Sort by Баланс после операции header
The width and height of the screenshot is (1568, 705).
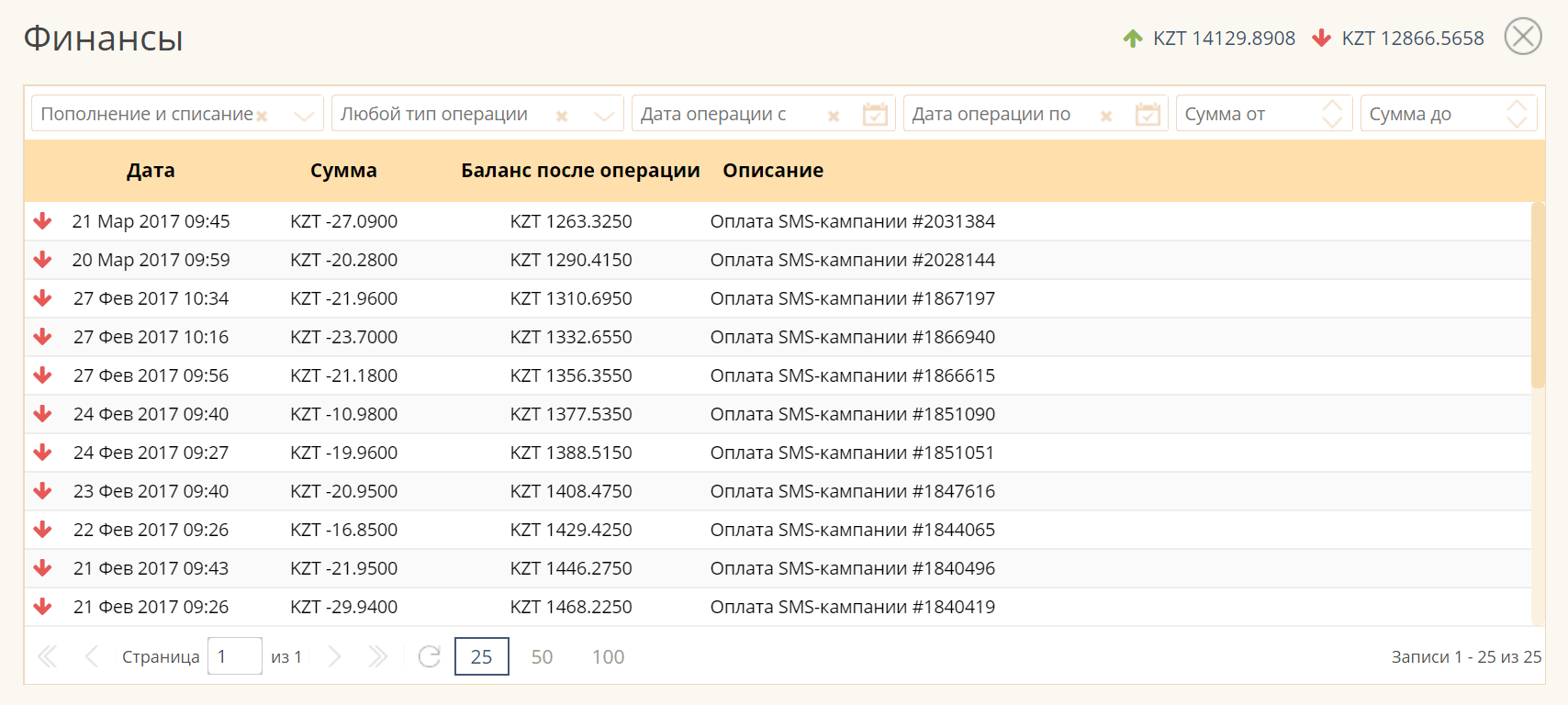(x=580, y=171)
